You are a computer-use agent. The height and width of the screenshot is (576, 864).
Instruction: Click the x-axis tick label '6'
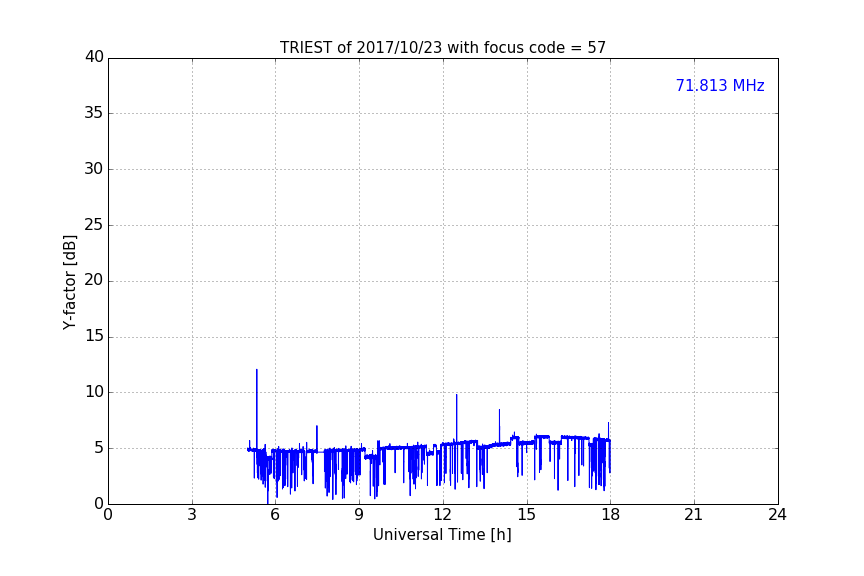[275, 515]
